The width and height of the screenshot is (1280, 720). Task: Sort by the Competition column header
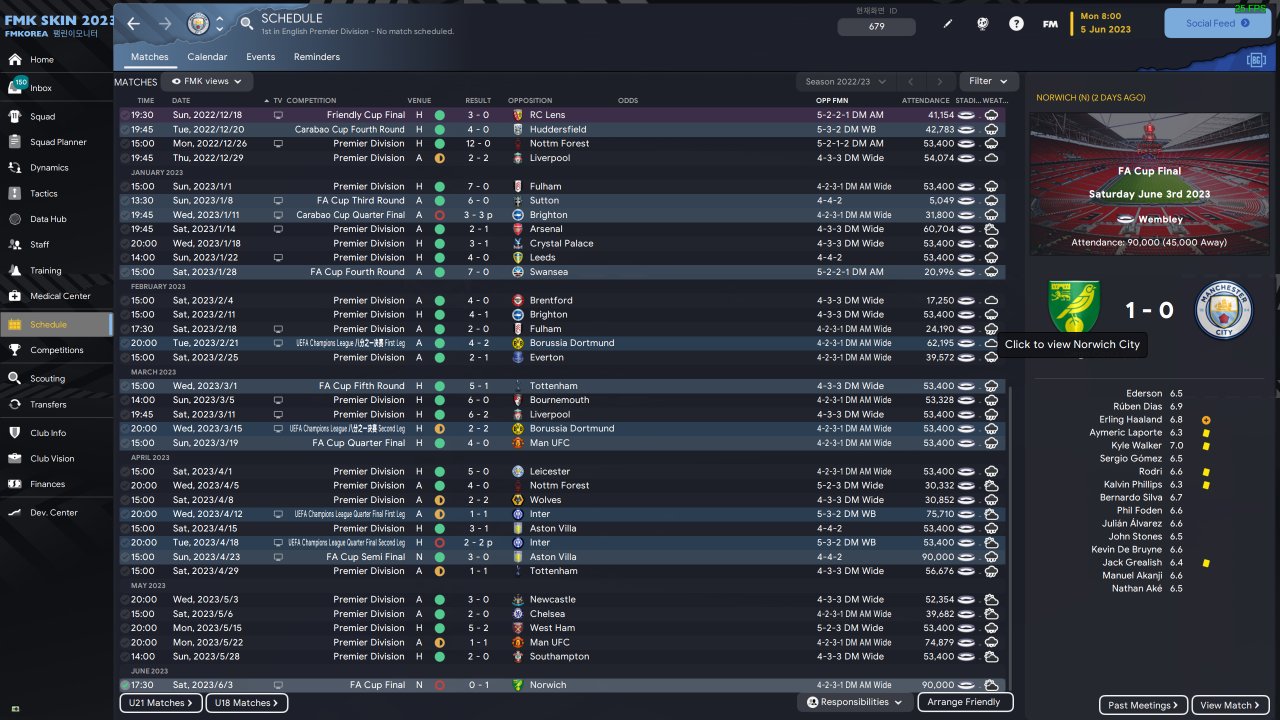(x=311, y=101)
